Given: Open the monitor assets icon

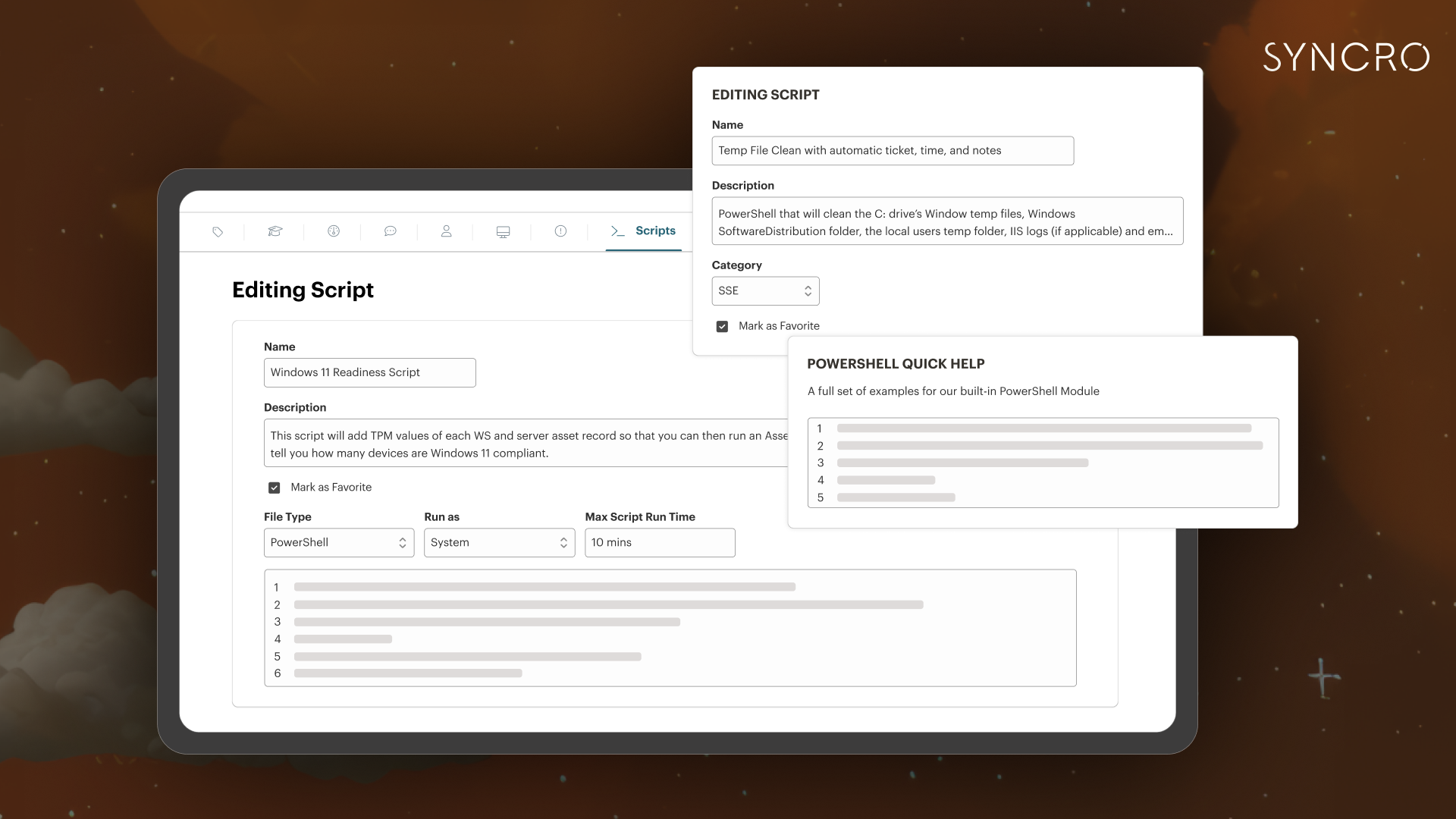Looking at the screenshot, I should coord(503,232).
